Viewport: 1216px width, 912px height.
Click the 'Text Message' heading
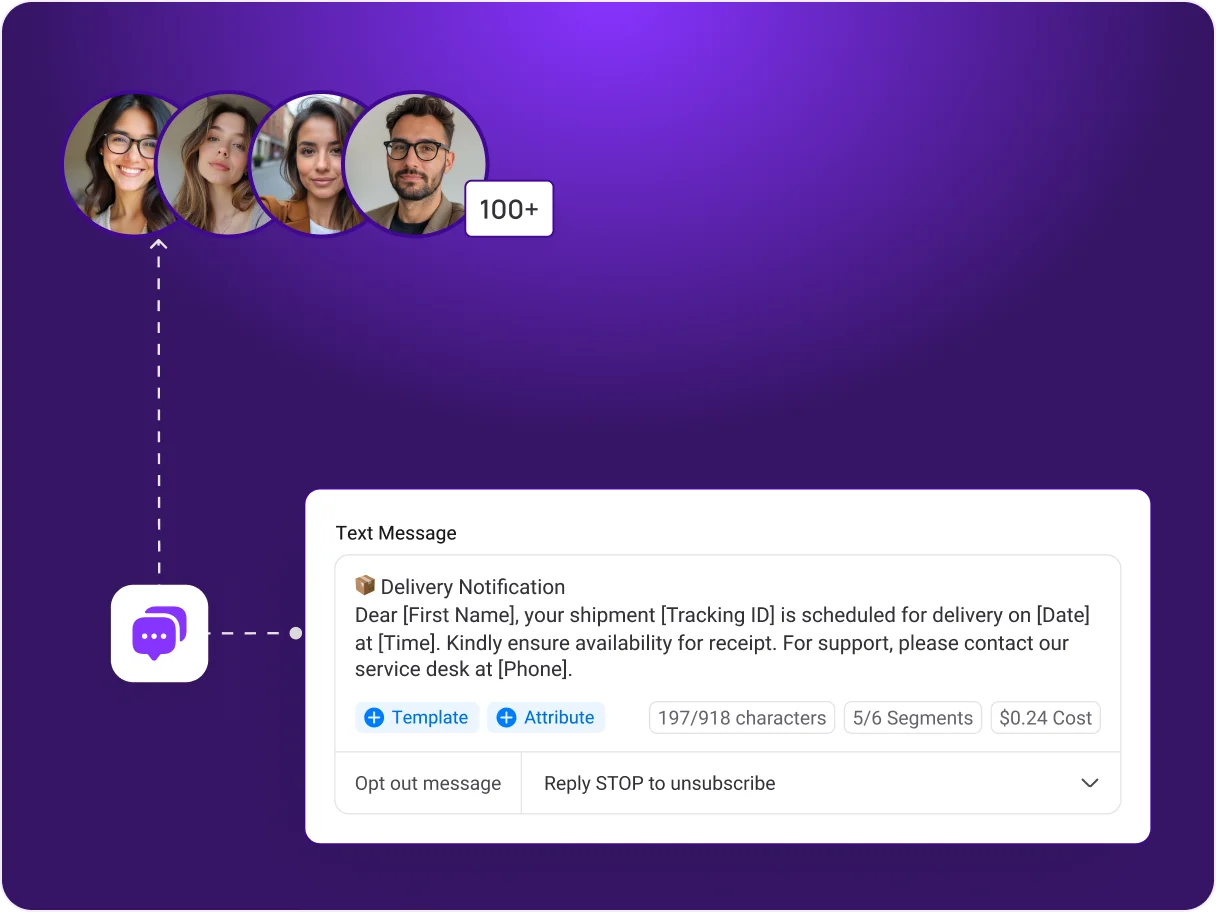[x=396, y=533]
